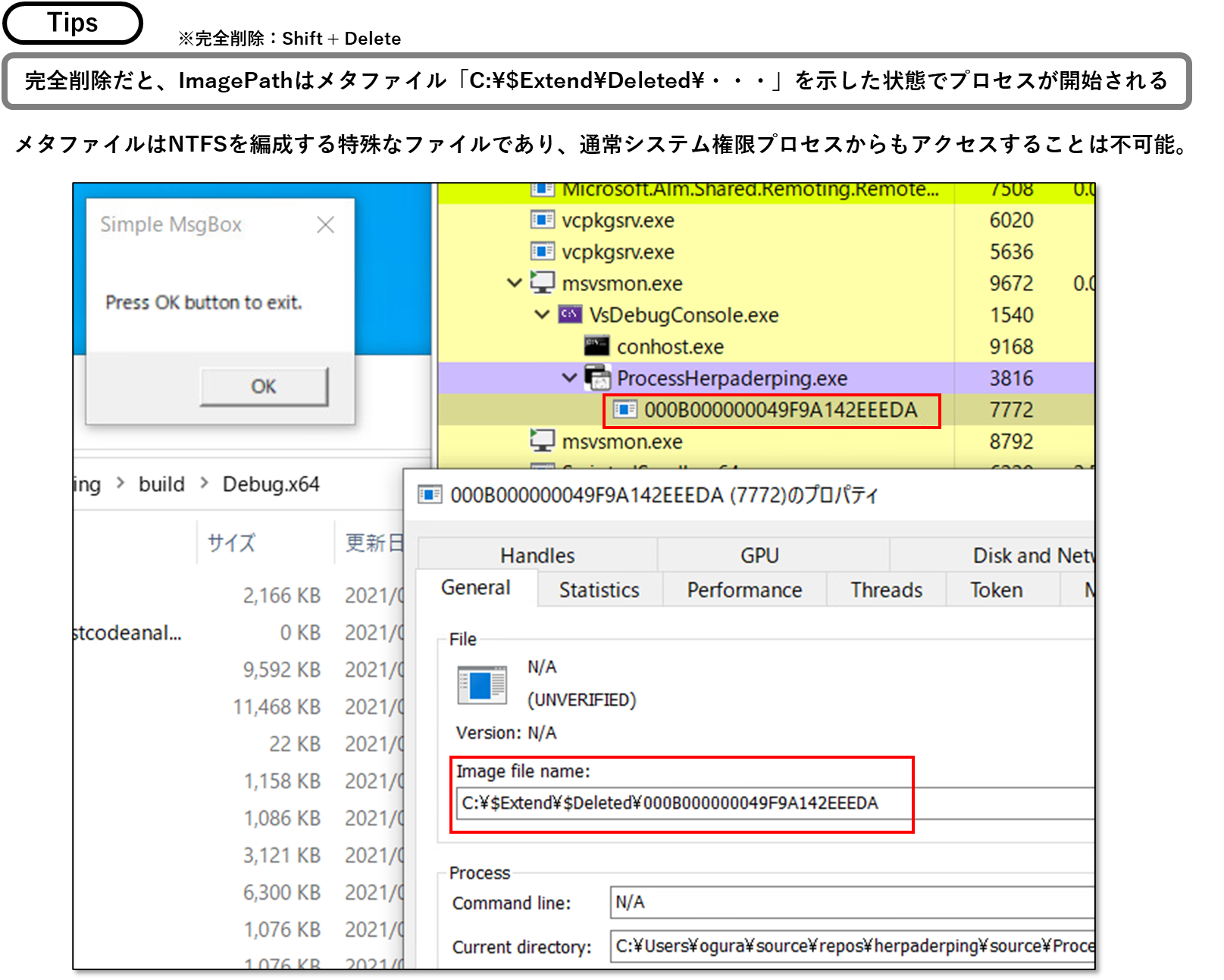Click the conhost.exe terminal icon
The height and width of the screenshot is (980, 1224).
point(596,346)
